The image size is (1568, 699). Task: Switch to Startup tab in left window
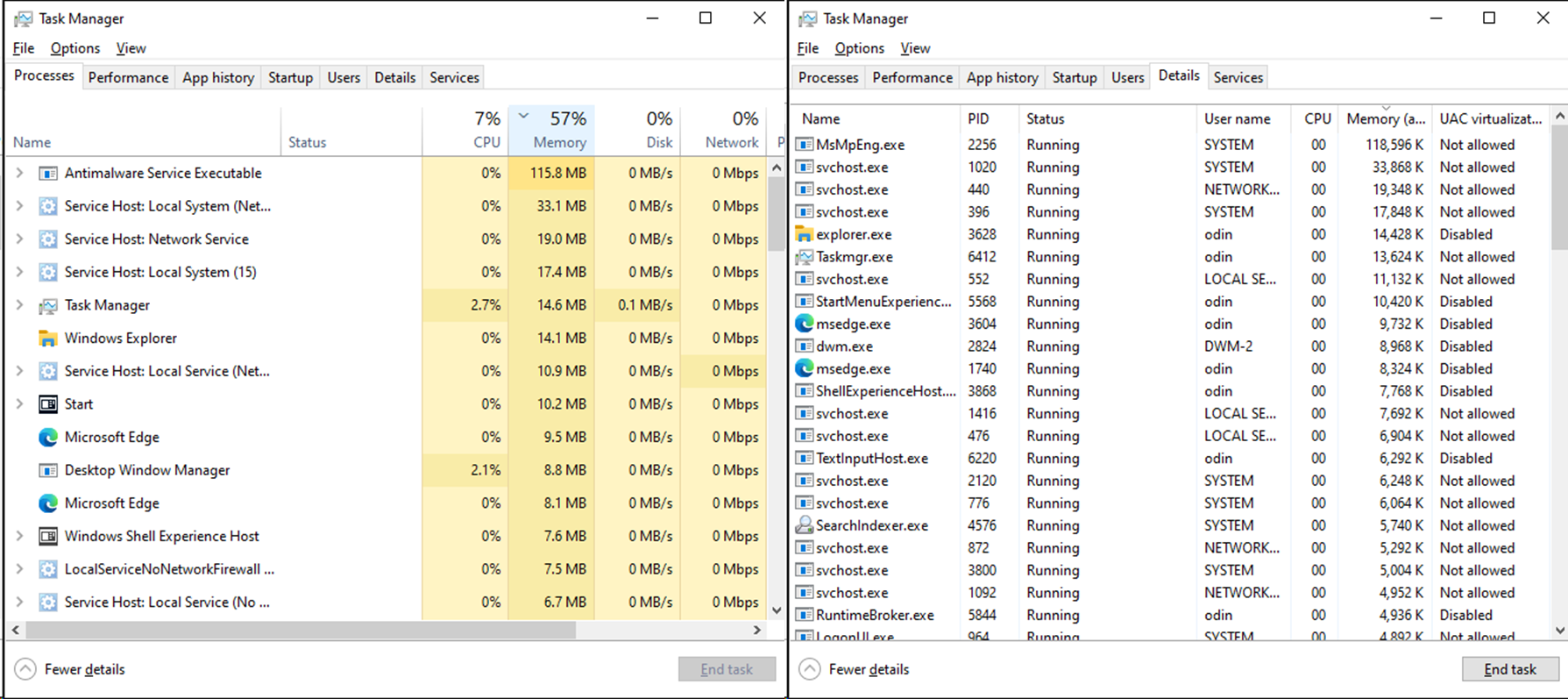click(290, 77)
